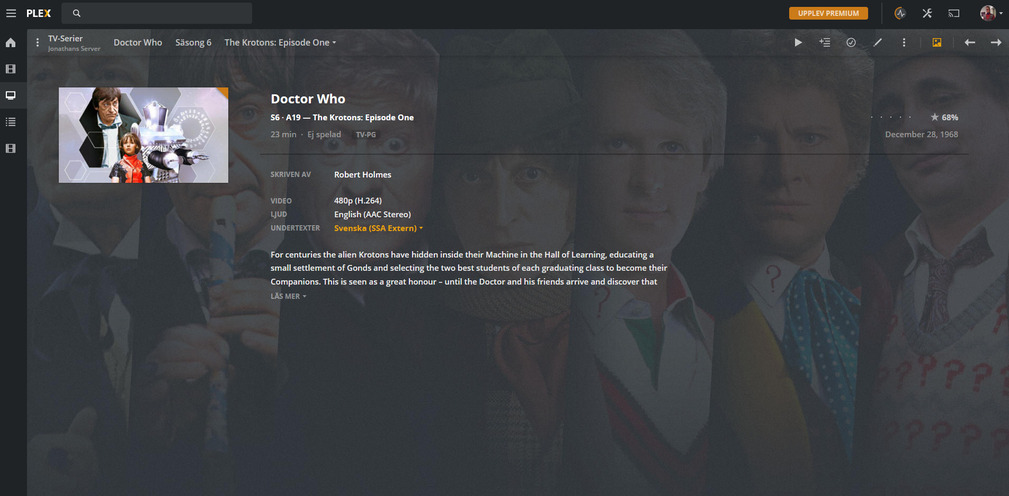
Task: Rate the episode using the star dots
Action: pyautogui.click(x=891, y=117)
